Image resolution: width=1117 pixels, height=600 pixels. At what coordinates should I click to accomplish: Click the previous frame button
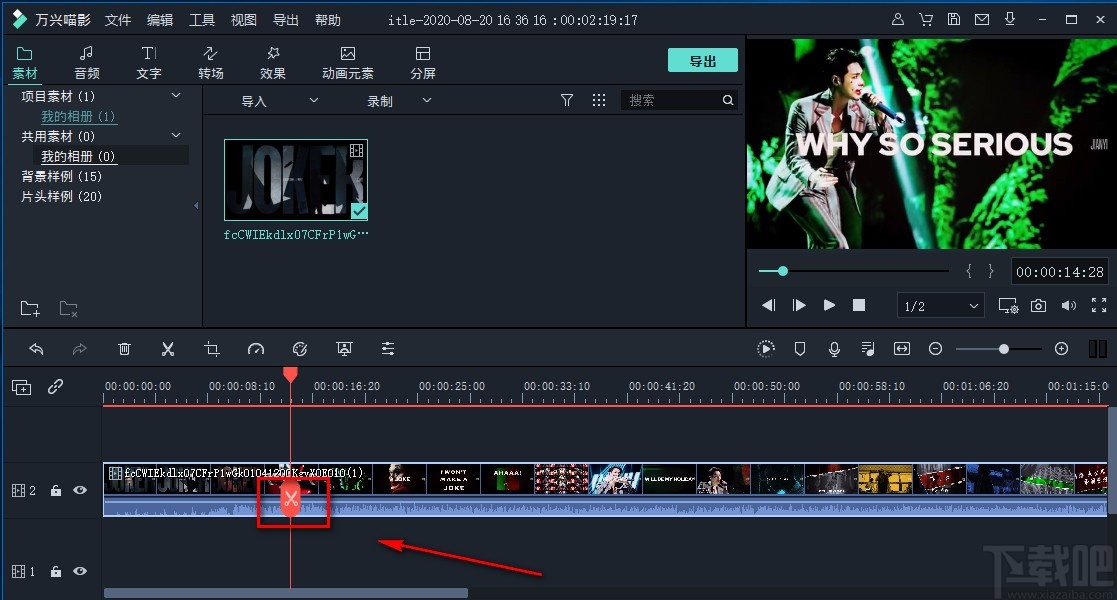tap(768, 305)
